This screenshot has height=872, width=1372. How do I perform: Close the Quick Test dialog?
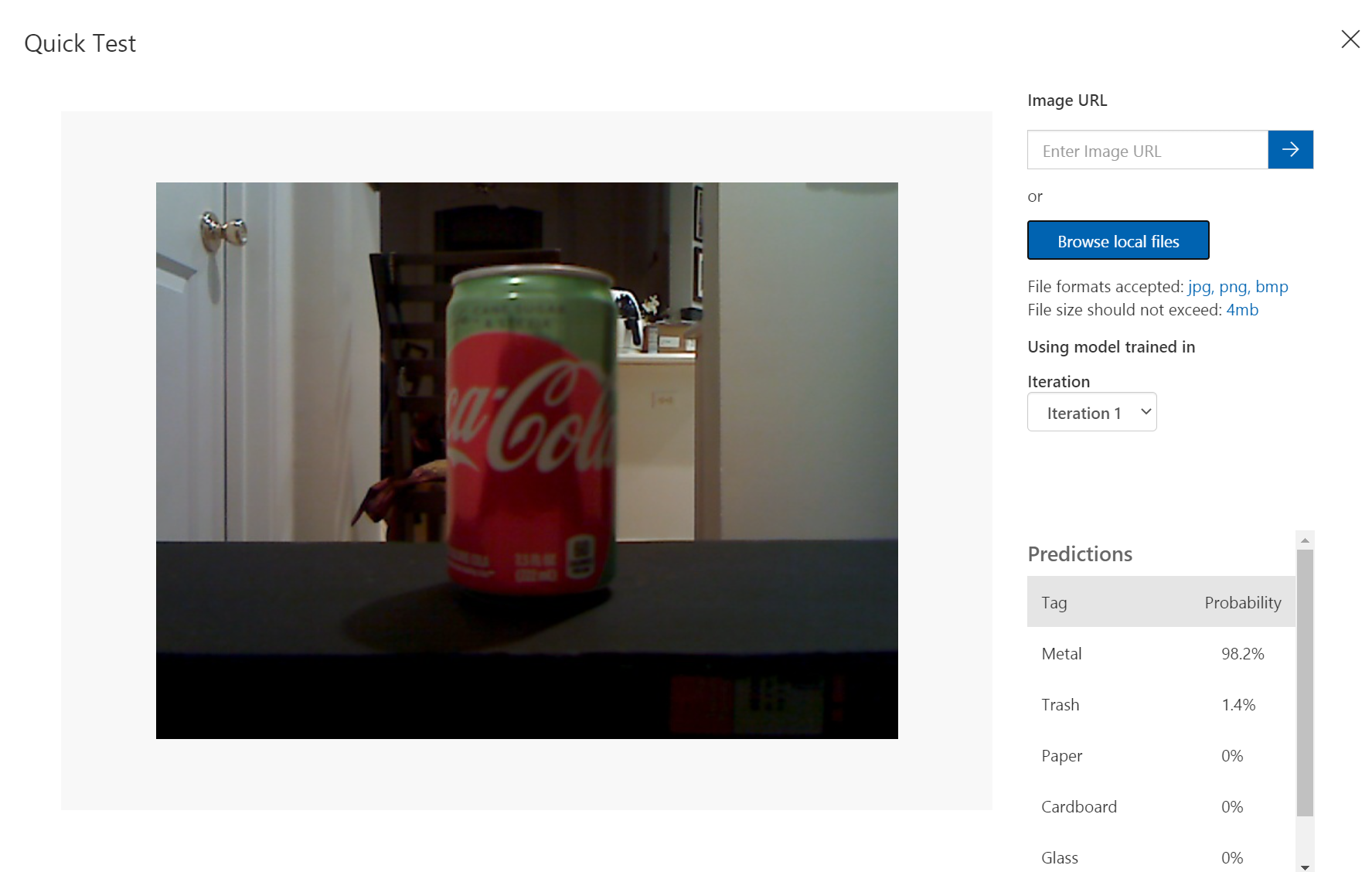(x=1350, y=39)
